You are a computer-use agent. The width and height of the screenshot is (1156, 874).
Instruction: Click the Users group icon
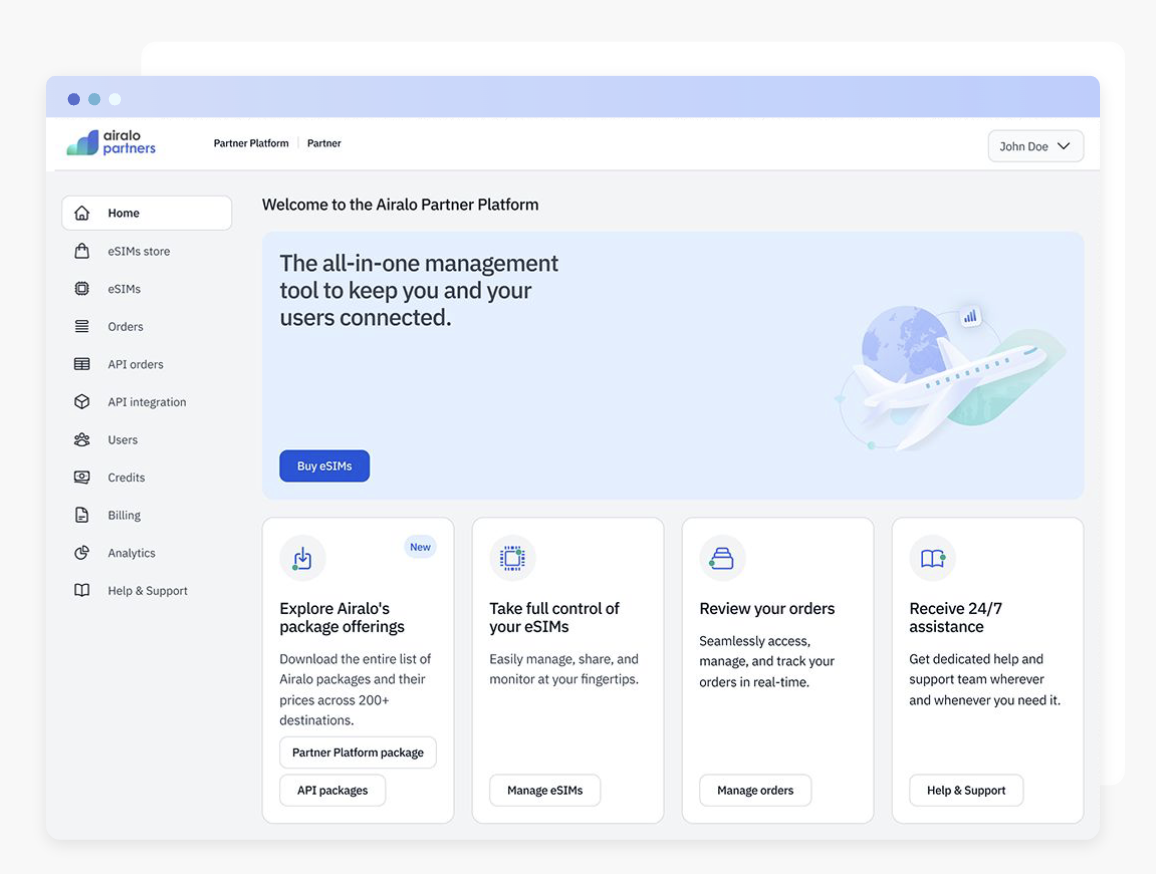tap(82, 440)
